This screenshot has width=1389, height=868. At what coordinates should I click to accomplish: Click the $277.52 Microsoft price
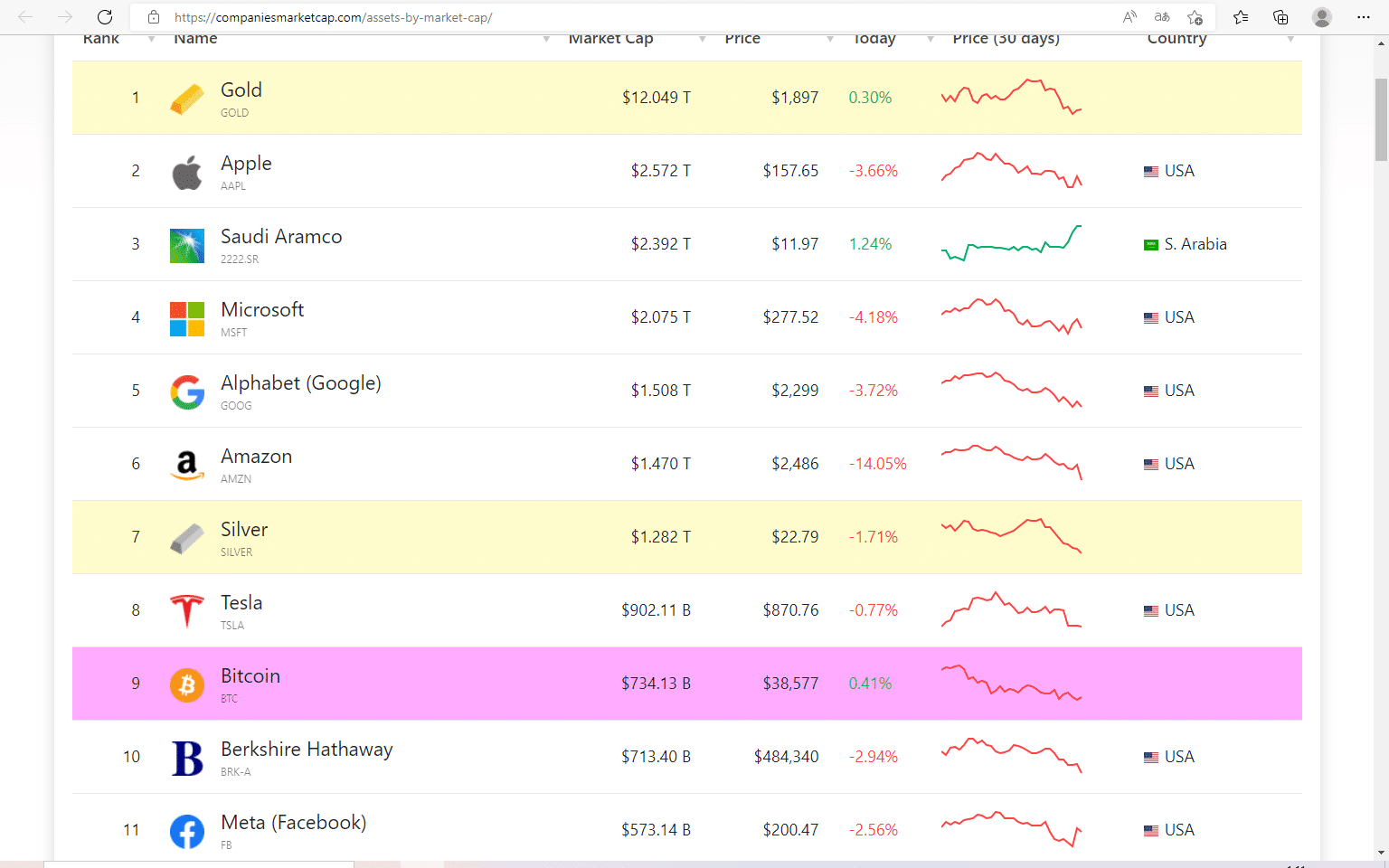(x=790, y=317)
